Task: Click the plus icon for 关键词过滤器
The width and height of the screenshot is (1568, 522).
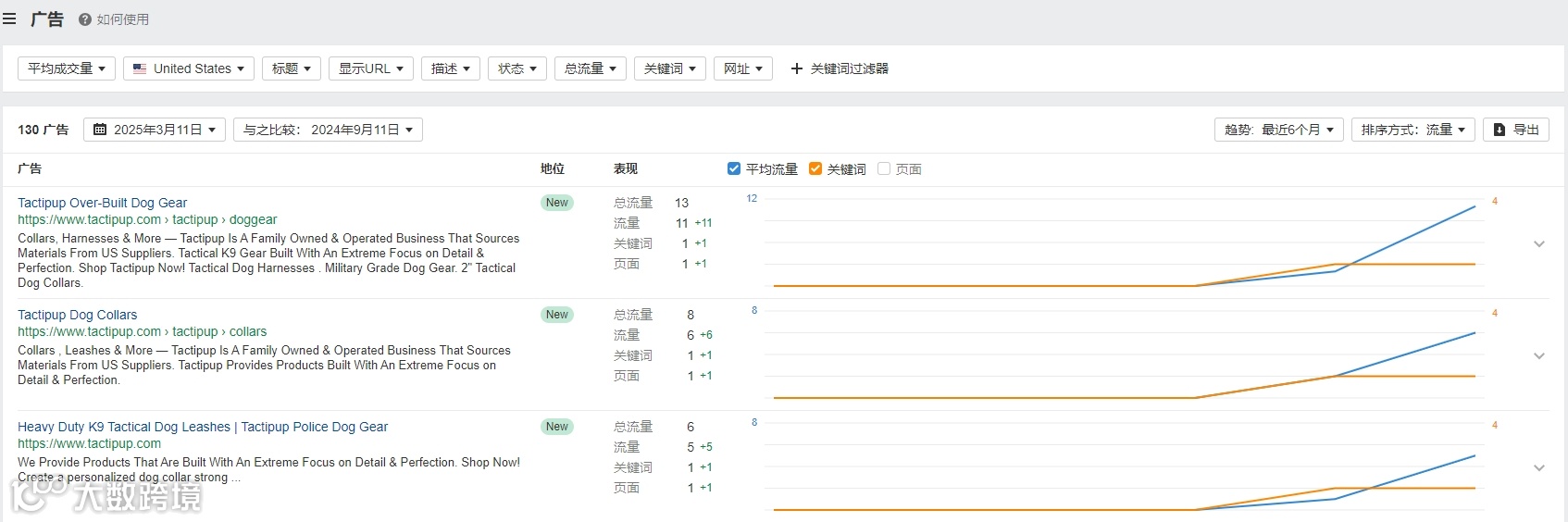Action: click(x=796, y=68)
